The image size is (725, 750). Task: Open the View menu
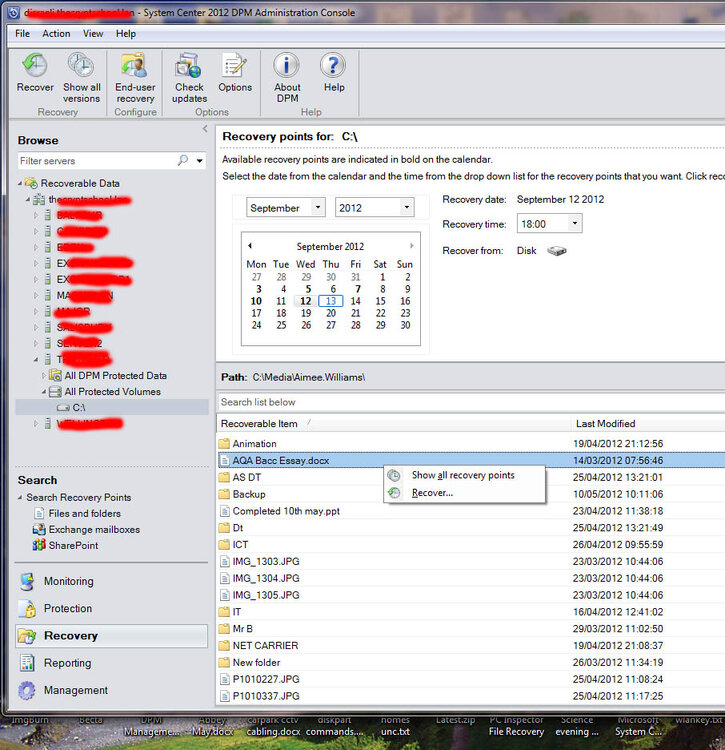pos(93,33)
